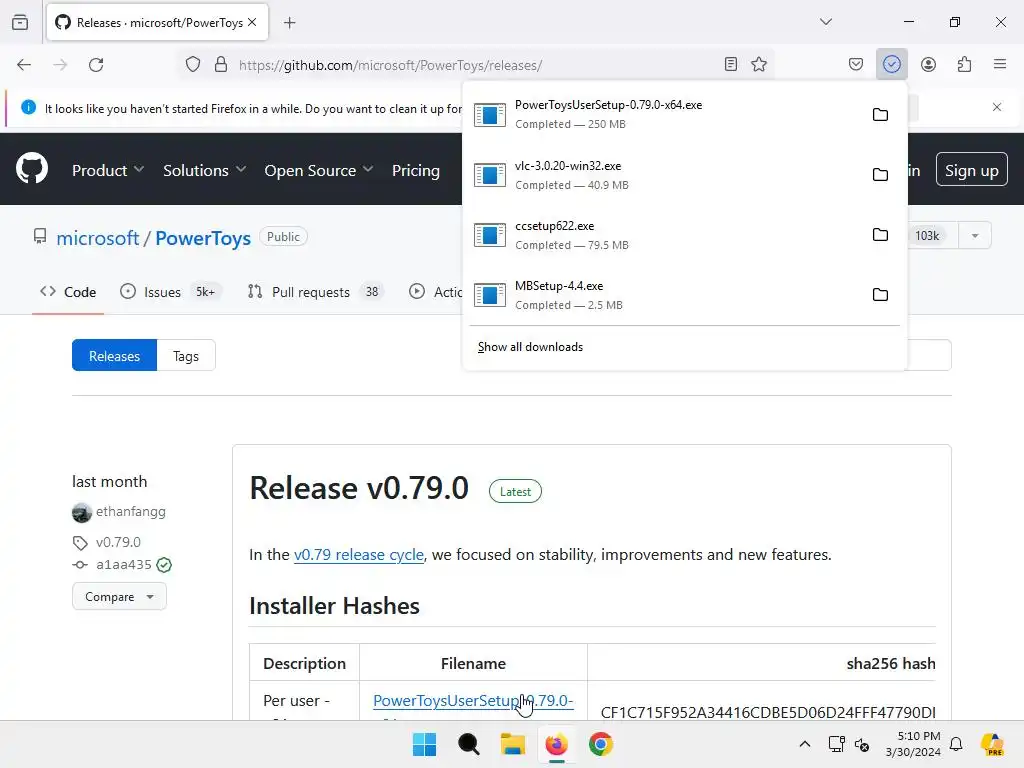
Task: Save page to Pocket icon
Action: pyautogui.click(x=856, y=64)
